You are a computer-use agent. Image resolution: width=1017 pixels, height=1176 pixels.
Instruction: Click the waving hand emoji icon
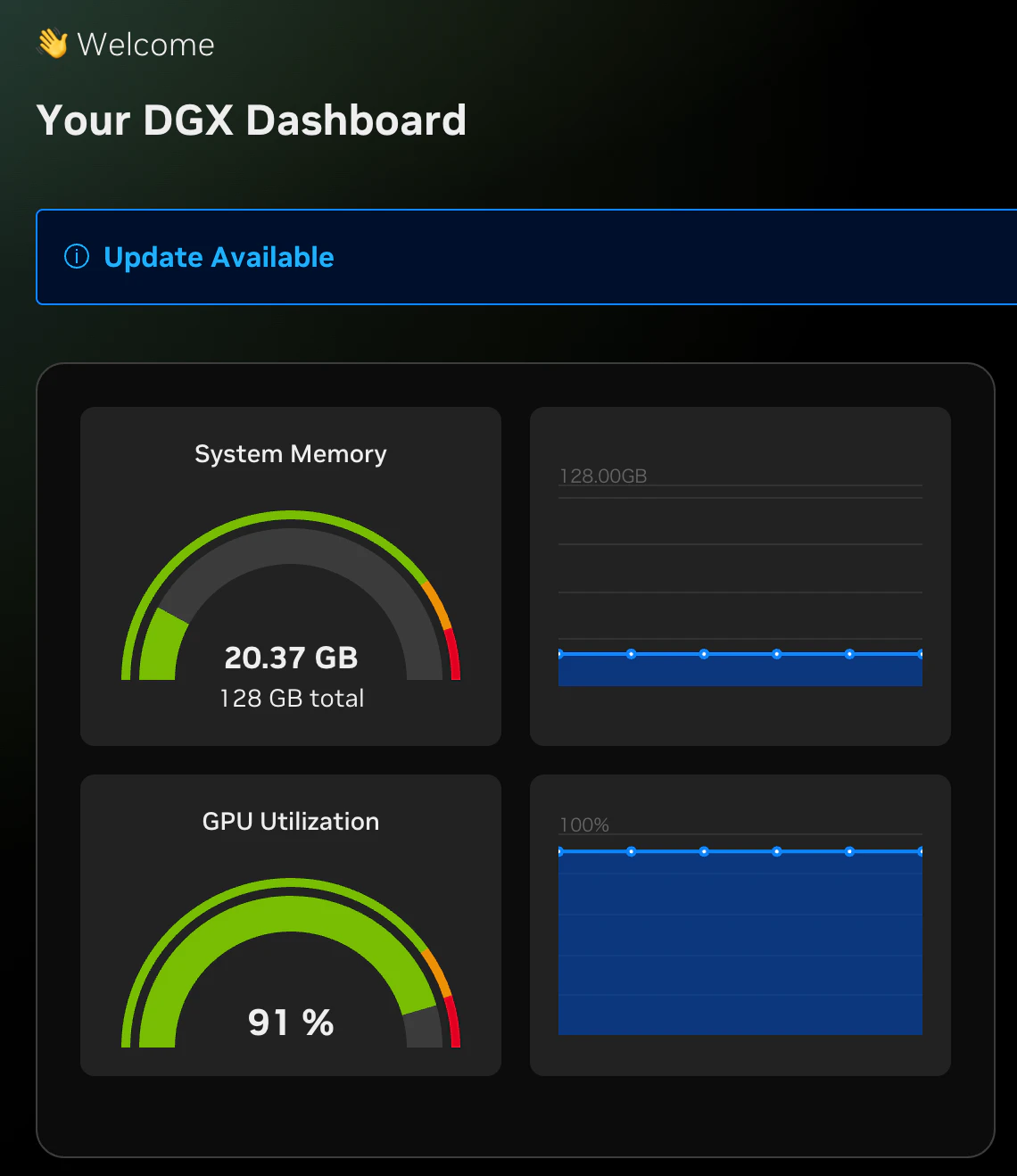[53, 44]
